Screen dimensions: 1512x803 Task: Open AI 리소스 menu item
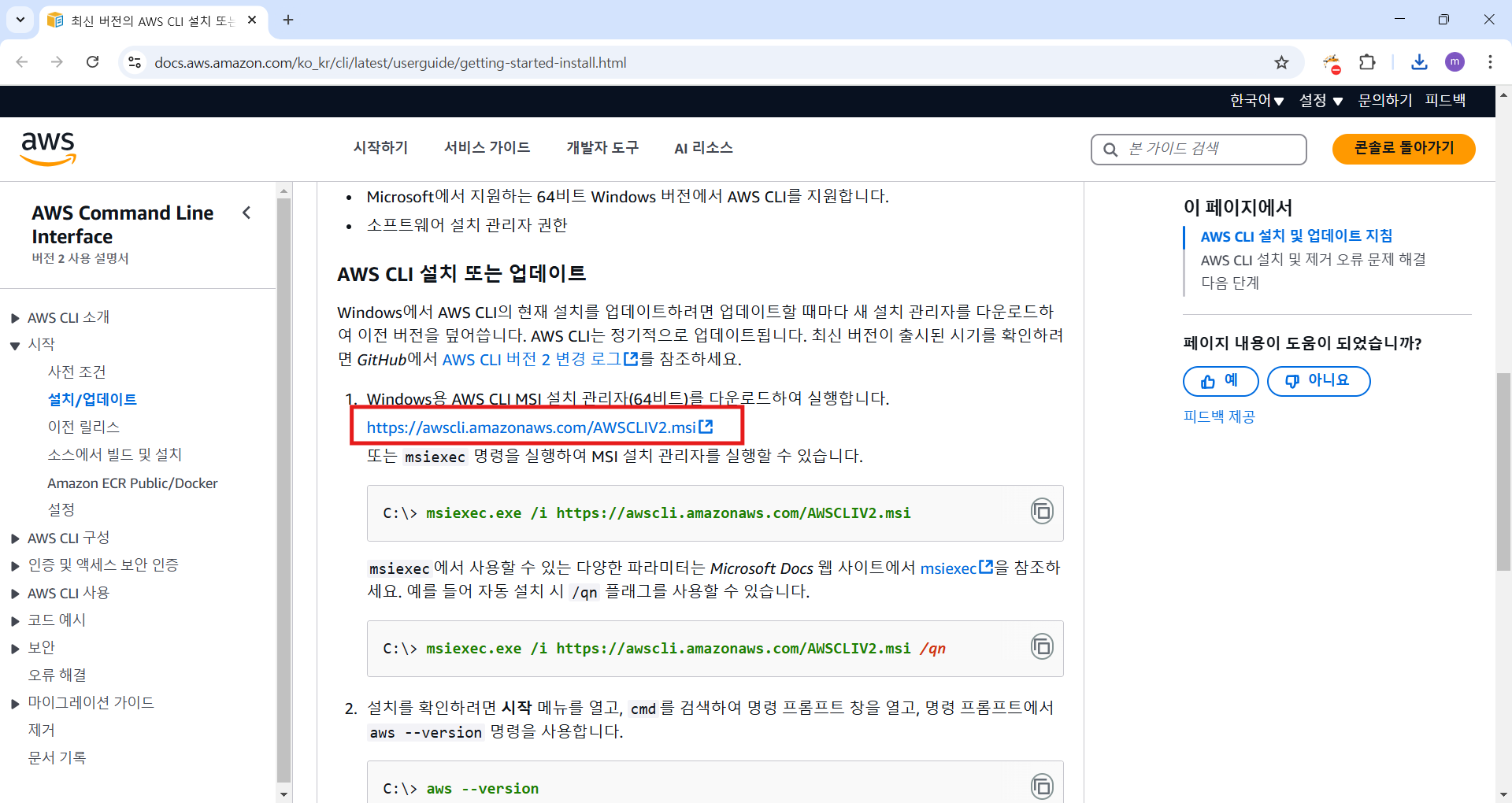pos(703,148)
